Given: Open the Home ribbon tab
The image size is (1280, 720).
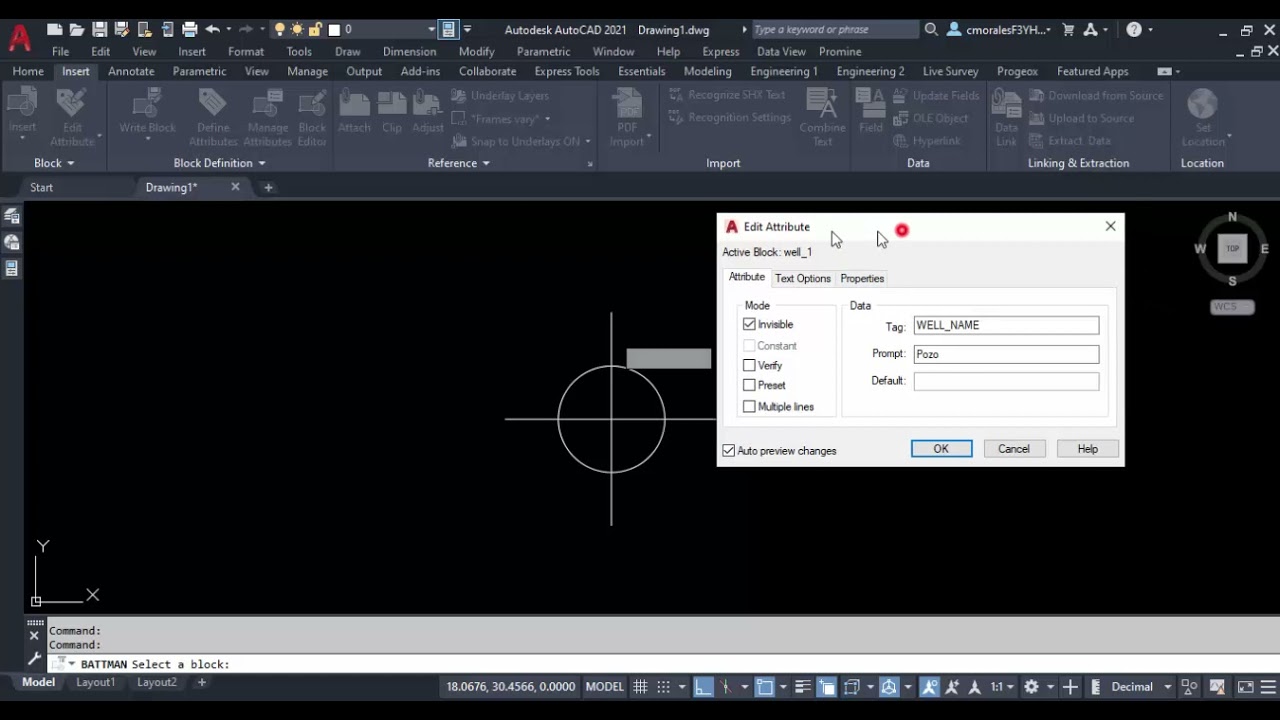Looking at the screenshot, I should click(x=28, y=71).
